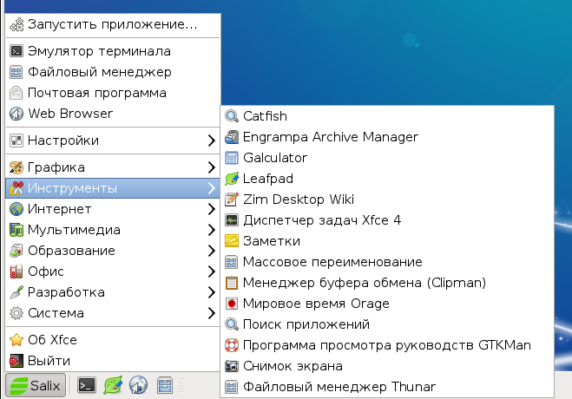Launch Массовое переименование entry
The height and width of the screenshot is (399, 572).
387,262
